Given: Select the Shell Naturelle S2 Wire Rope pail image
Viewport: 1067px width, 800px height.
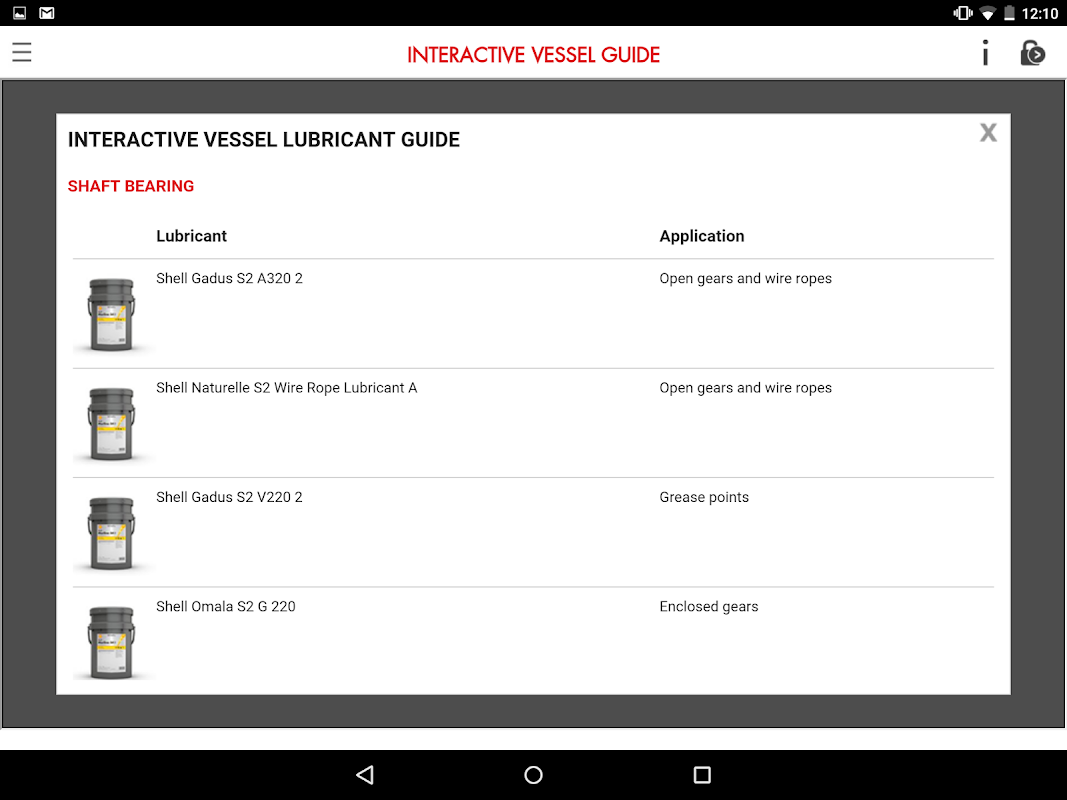Looking at the screenshot, I should [x=112, y=424].
